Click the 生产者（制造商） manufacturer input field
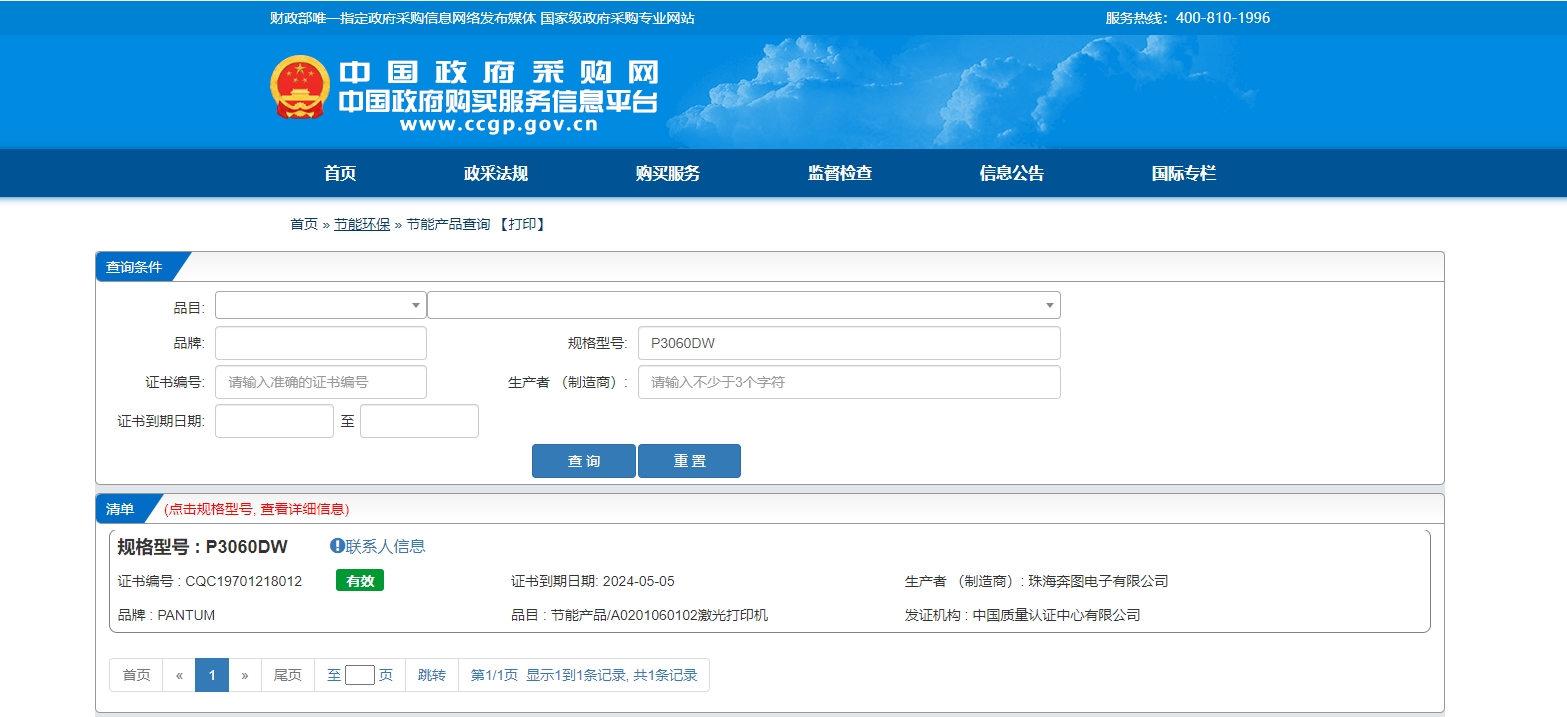The image size is (1567, 717). [x=848, y=382]
